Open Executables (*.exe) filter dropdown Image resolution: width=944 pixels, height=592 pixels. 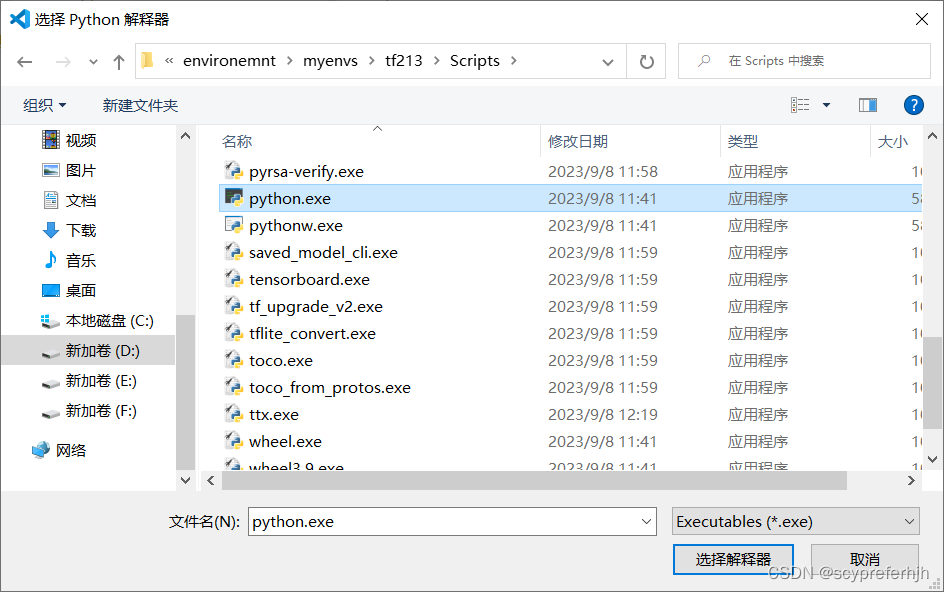pos(795,522)
